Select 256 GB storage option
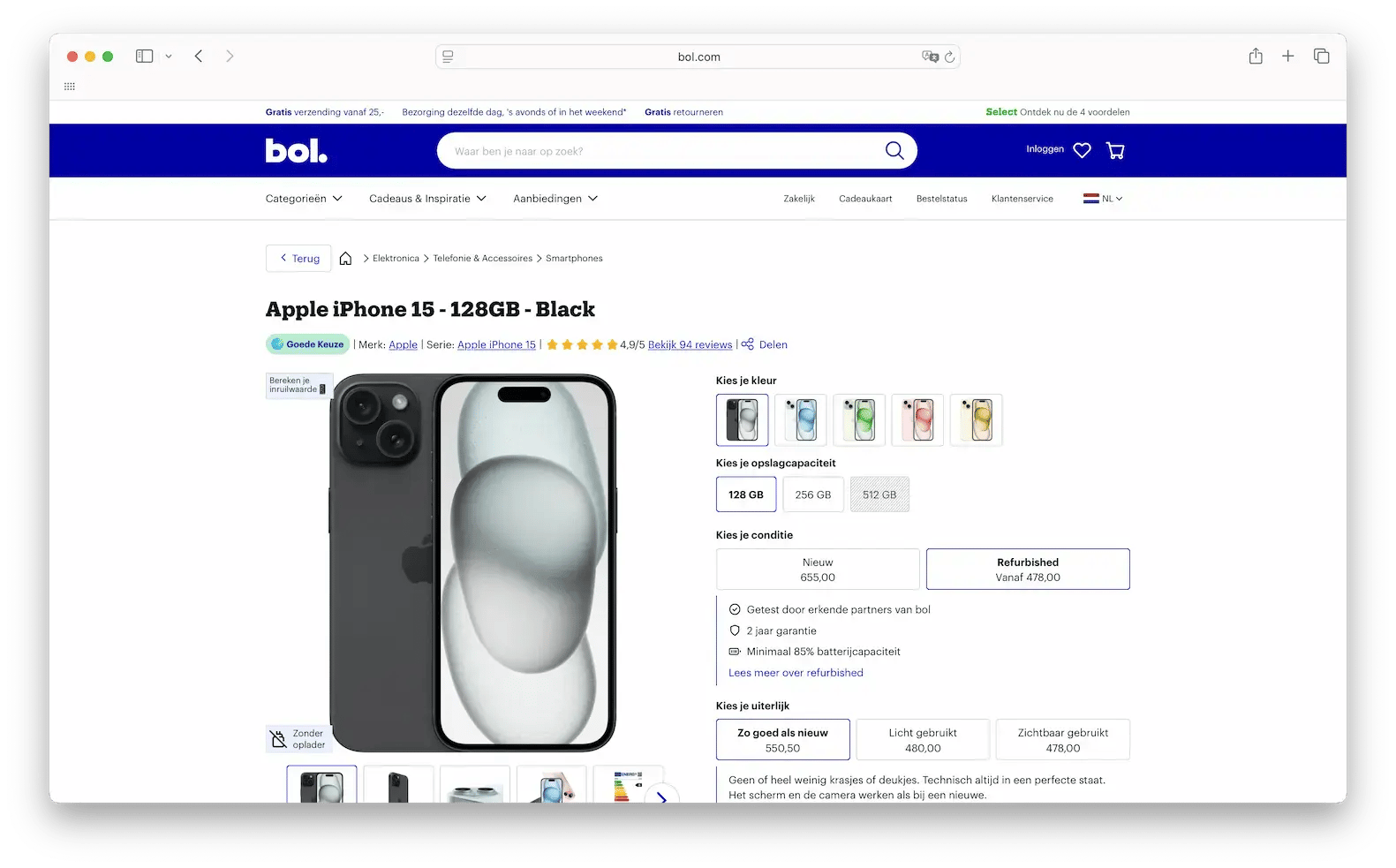The image size is (1396, 868). (813, 494)
